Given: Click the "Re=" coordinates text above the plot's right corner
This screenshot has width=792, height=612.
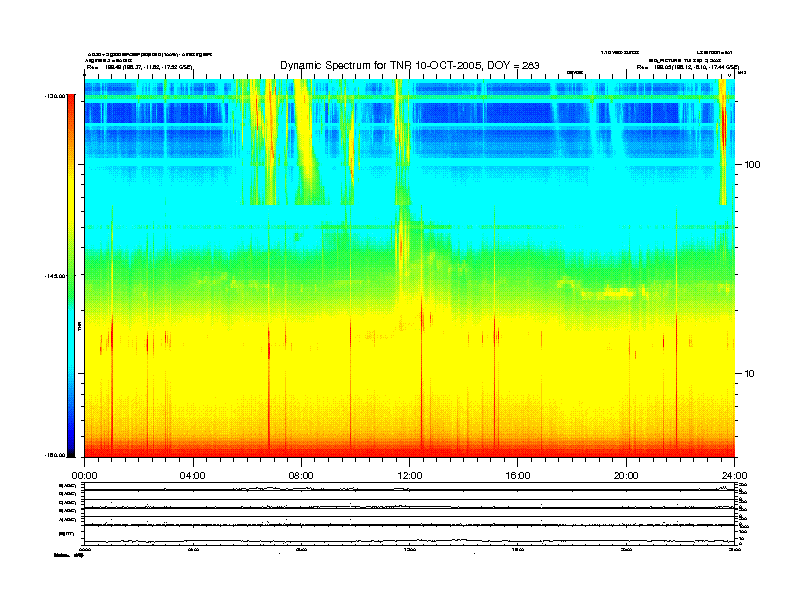Looking at the screenshot, I should click(x=688, y=67).
